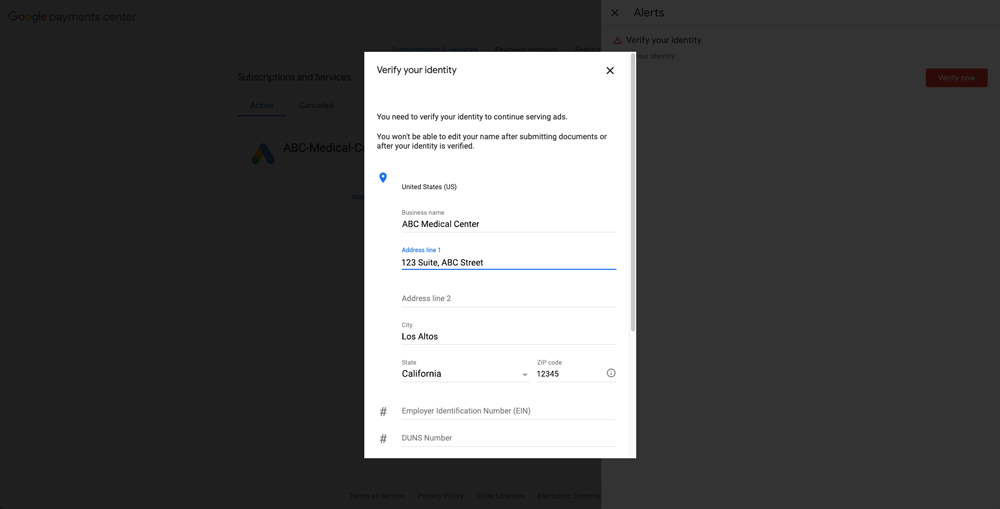The image size is (1000, 509).
Task: Click the City field with Los Altos
Action: coord(508,336)
